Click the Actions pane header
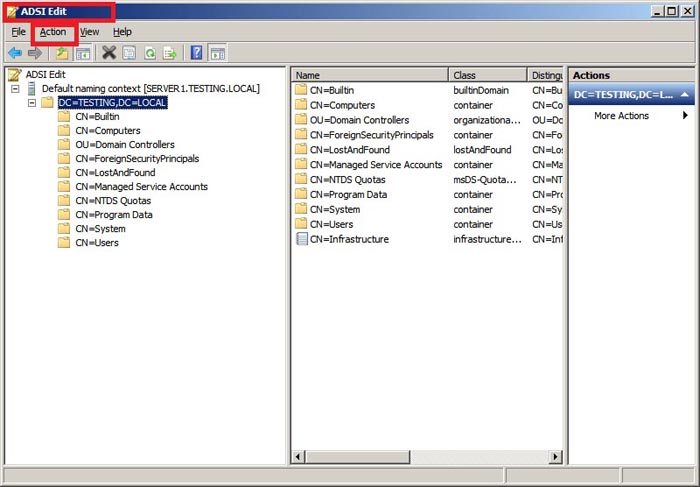The height and width of the screenshot is (487, 700). point(632,75)
